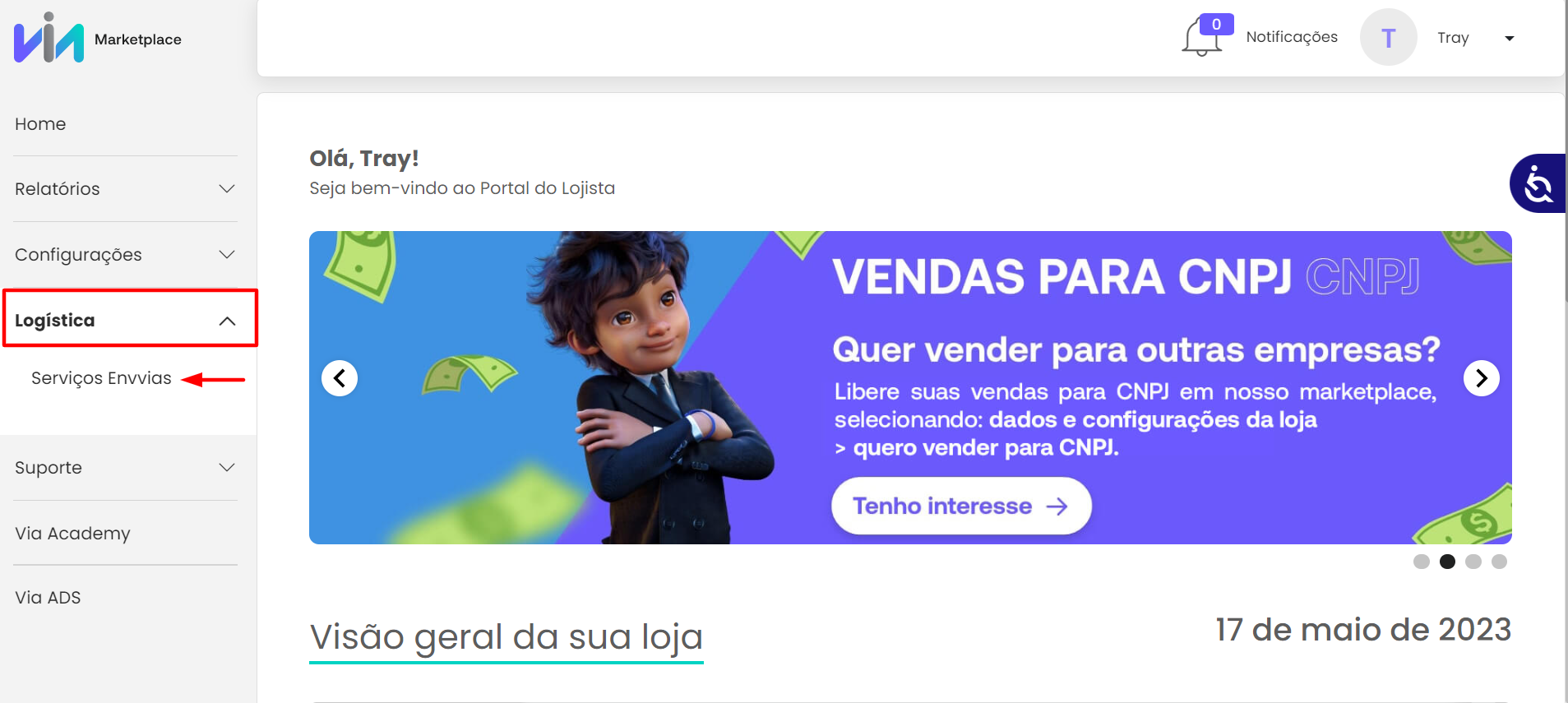This screenshot has width=1568, height=703.
Task: Collapse the Logística menu chevron
Action: click(227, 321)
